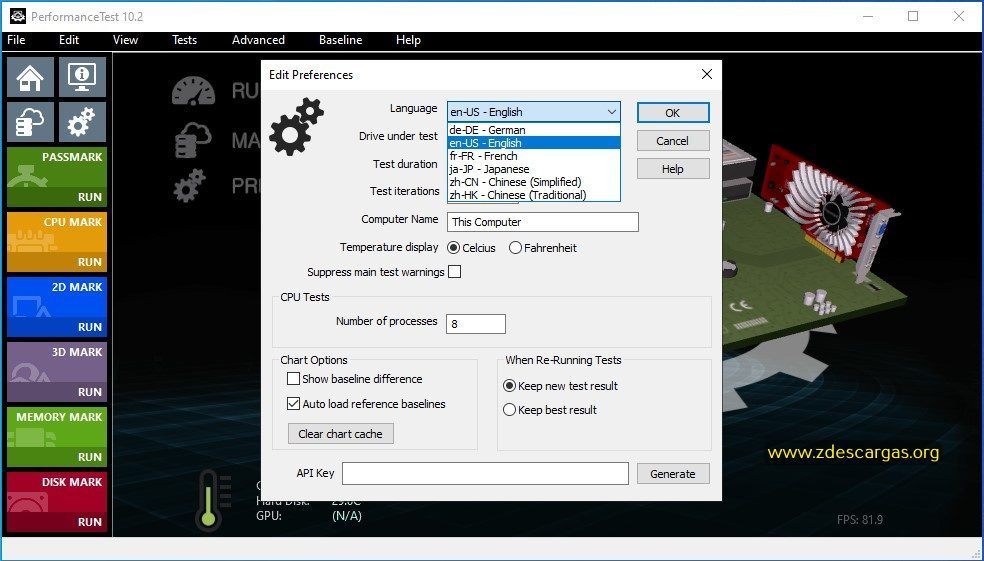Open the Preferences gears sidebar icon
Viewport: 984px width, 561px height.
(x=82, y=122)
